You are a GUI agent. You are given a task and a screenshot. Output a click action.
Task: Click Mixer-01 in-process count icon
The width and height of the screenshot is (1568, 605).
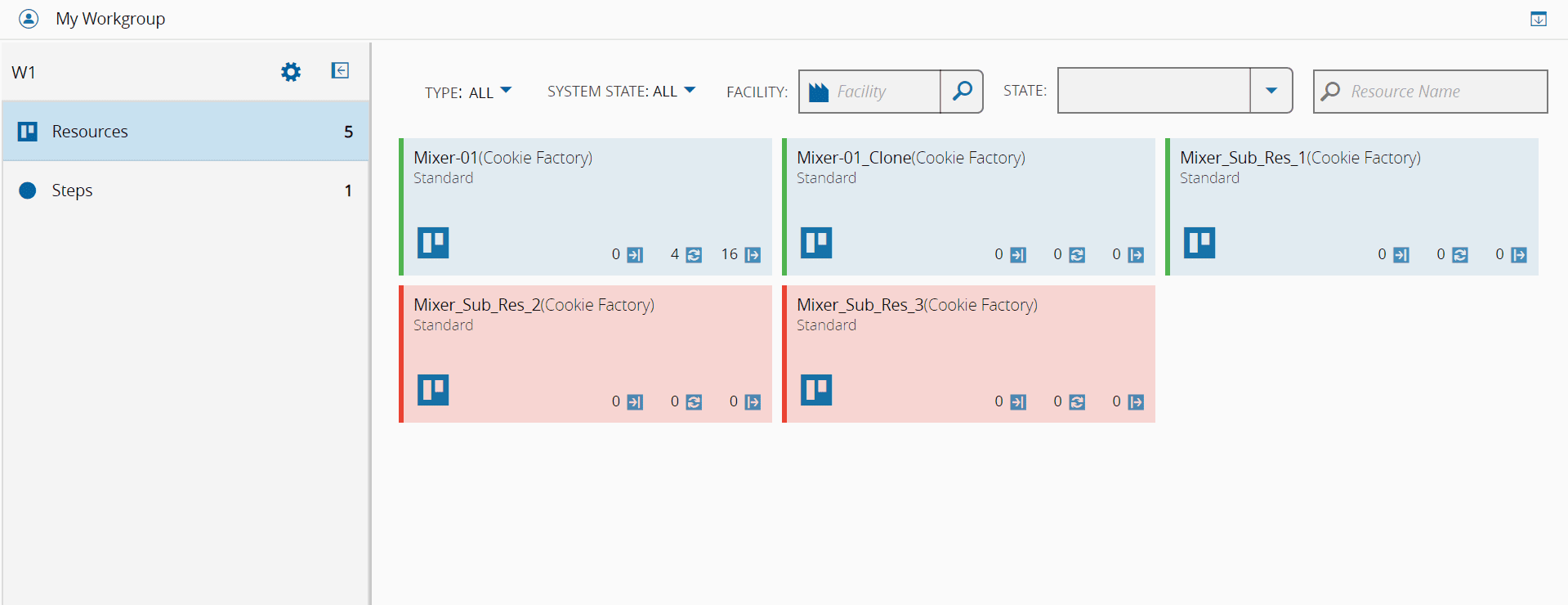(x=694, y=255)
